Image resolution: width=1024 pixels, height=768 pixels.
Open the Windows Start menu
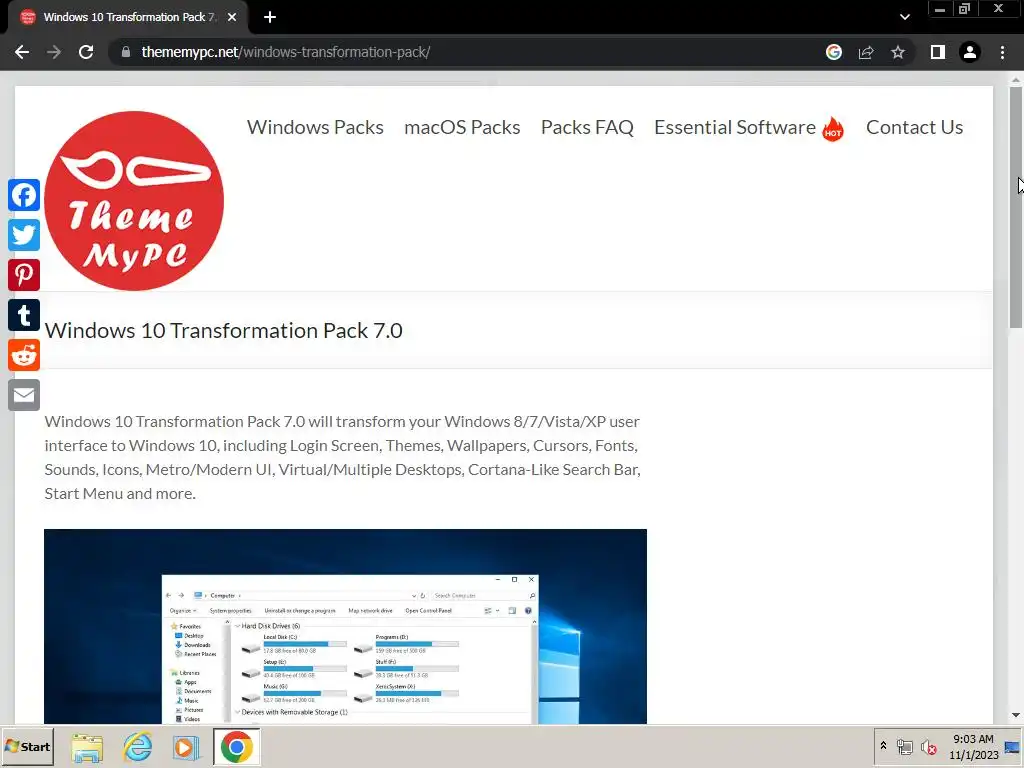point(27,746)
